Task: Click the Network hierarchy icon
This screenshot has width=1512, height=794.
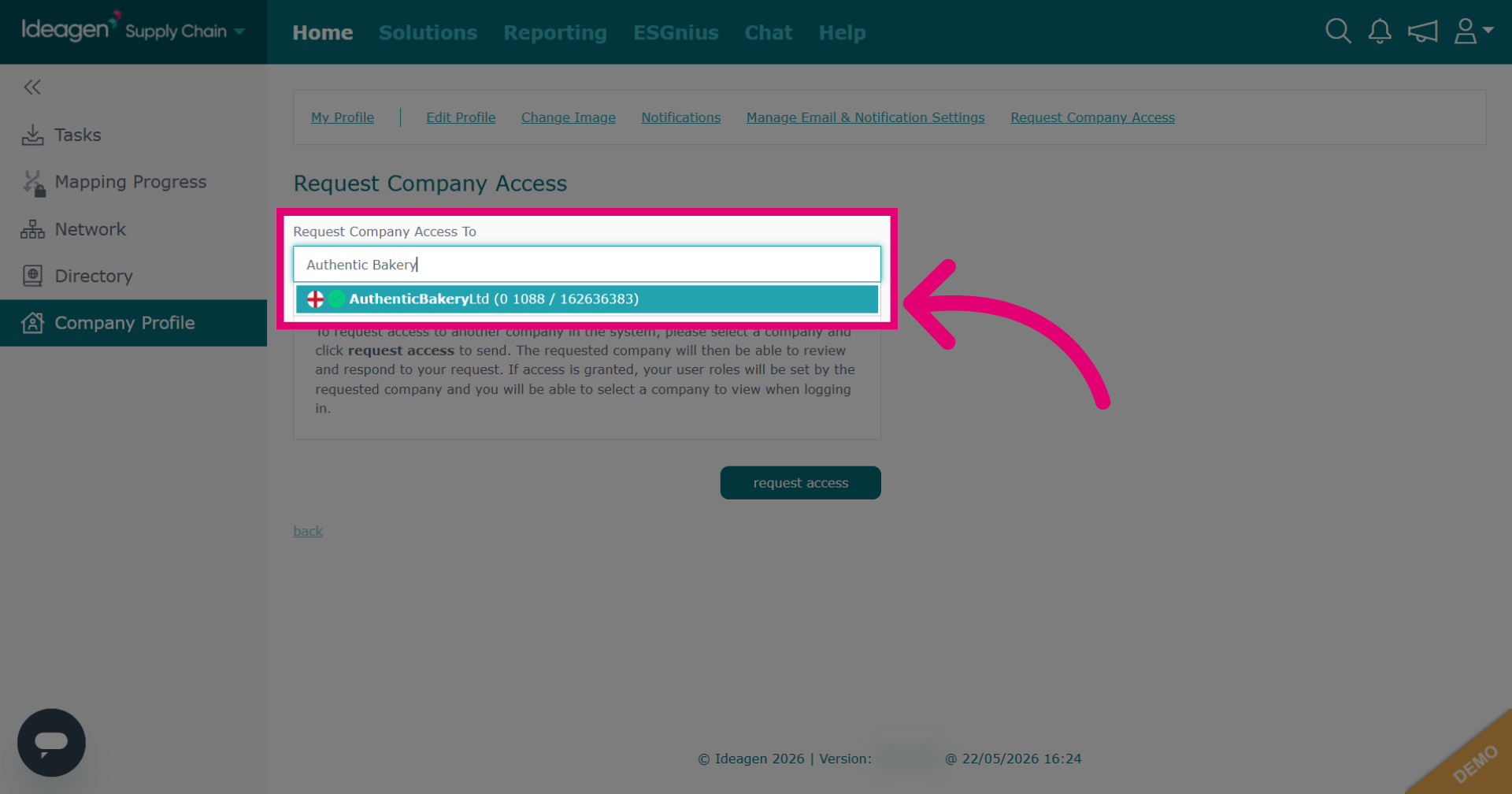Action: 32,229
